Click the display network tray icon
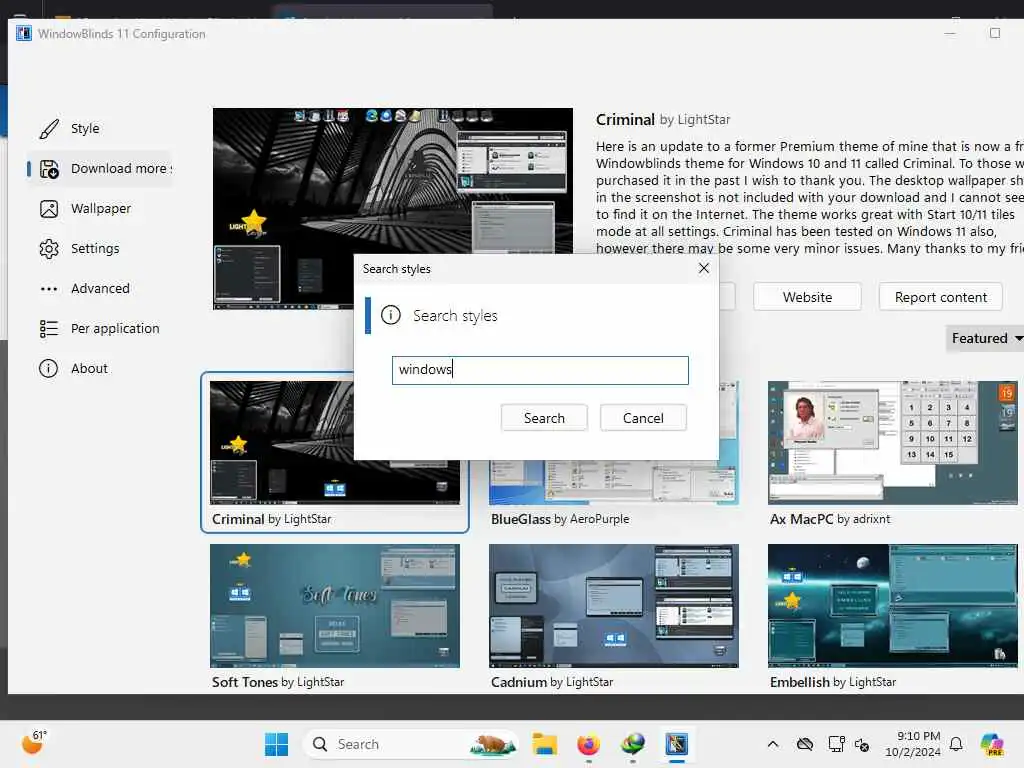 click(836, 744)
